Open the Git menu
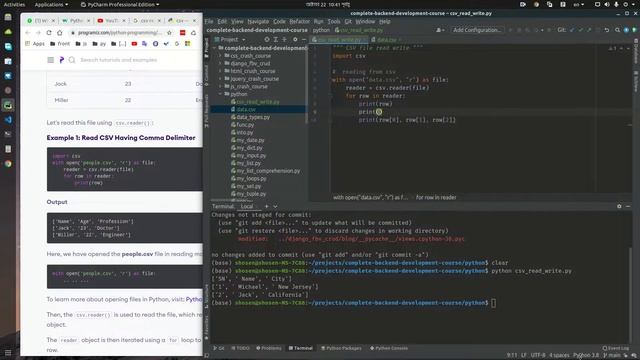 tap(348, 21)
